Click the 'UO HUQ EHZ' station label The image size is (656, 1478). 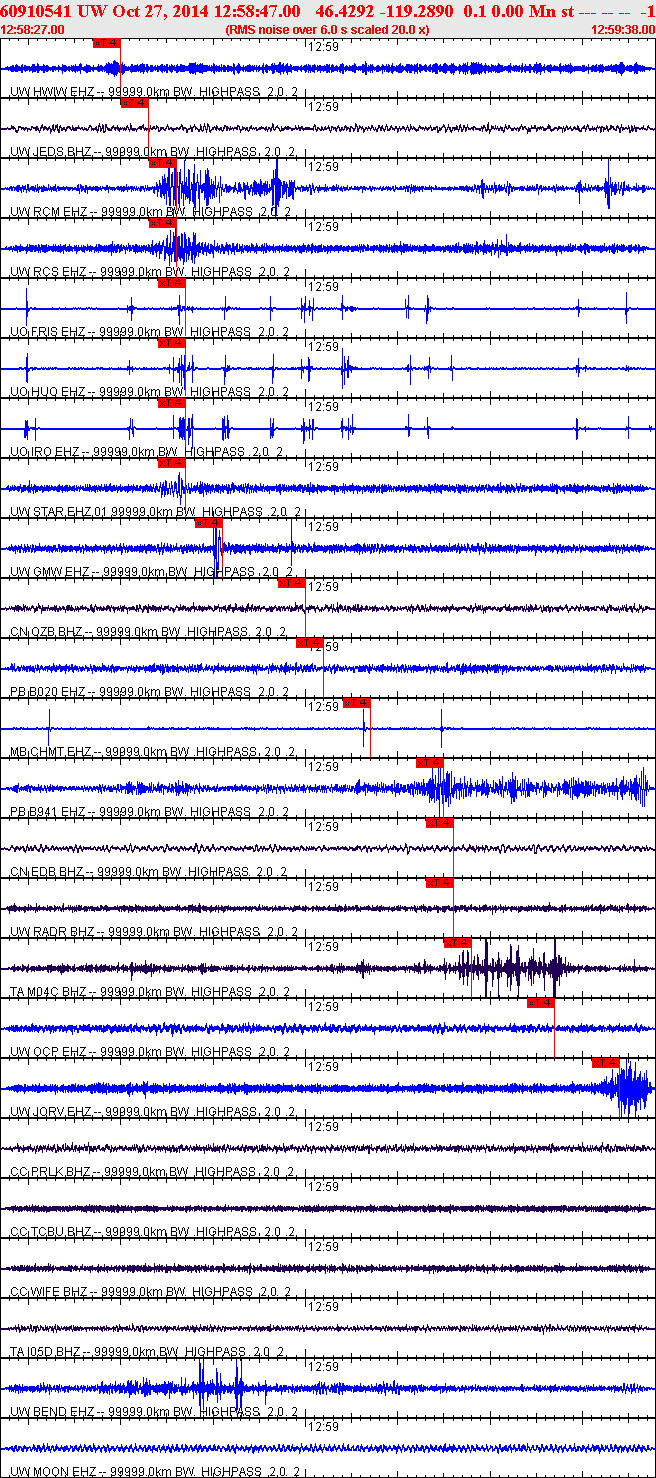(x=46, y=392)
